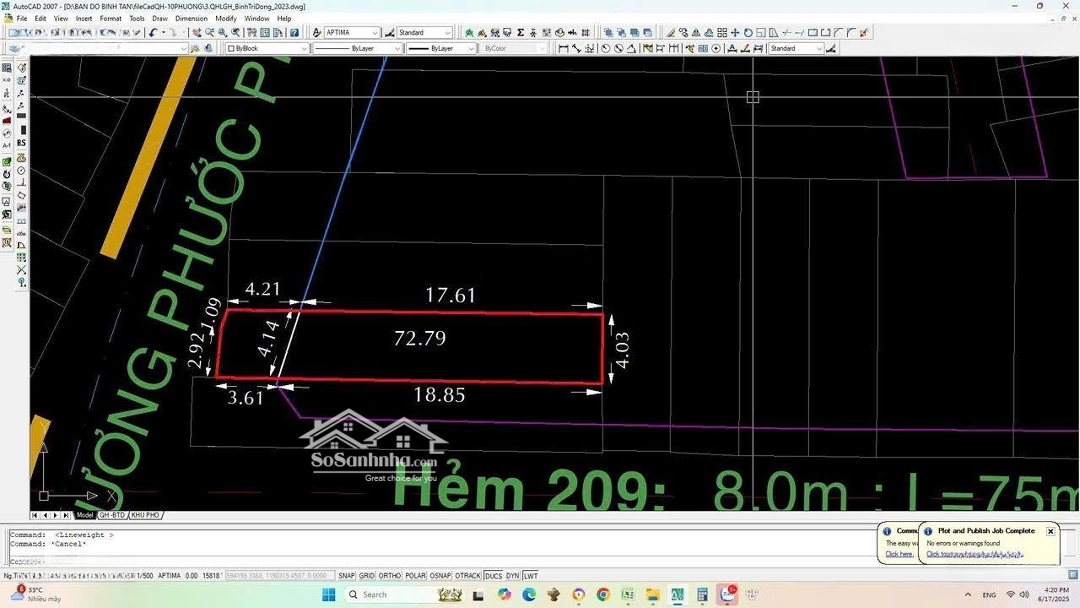Open the Dimension menu
1080x608 pixels.
[191, 18]
